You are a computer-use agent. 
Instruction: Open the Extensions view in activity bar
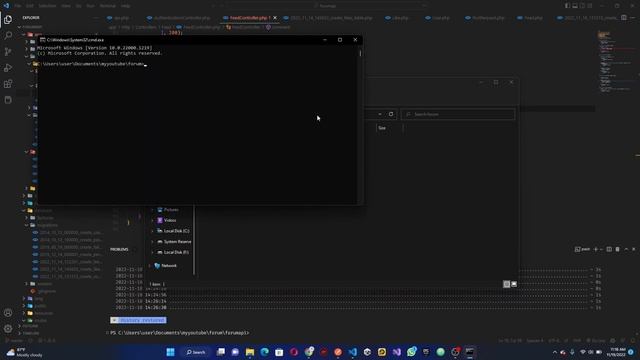click(x=8, y=84)
